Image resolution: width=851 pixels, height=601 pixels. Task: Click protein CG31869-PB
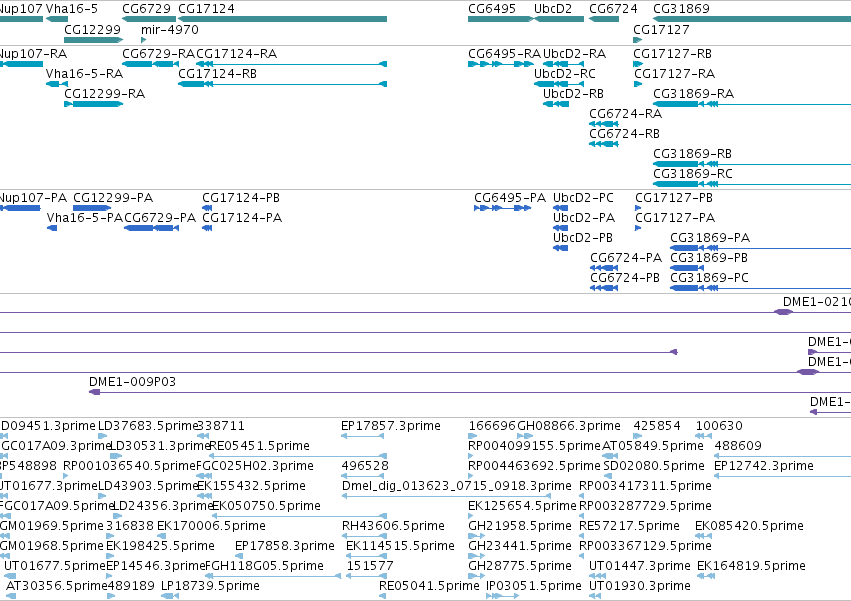click(x=687, y=268)
